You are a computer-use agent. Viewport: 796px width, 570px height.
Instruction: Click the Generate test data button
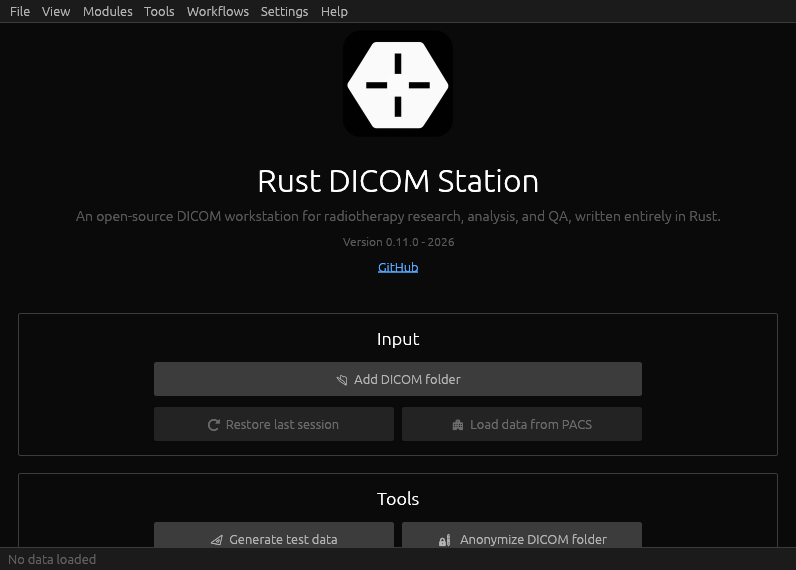tap(274, 535)
